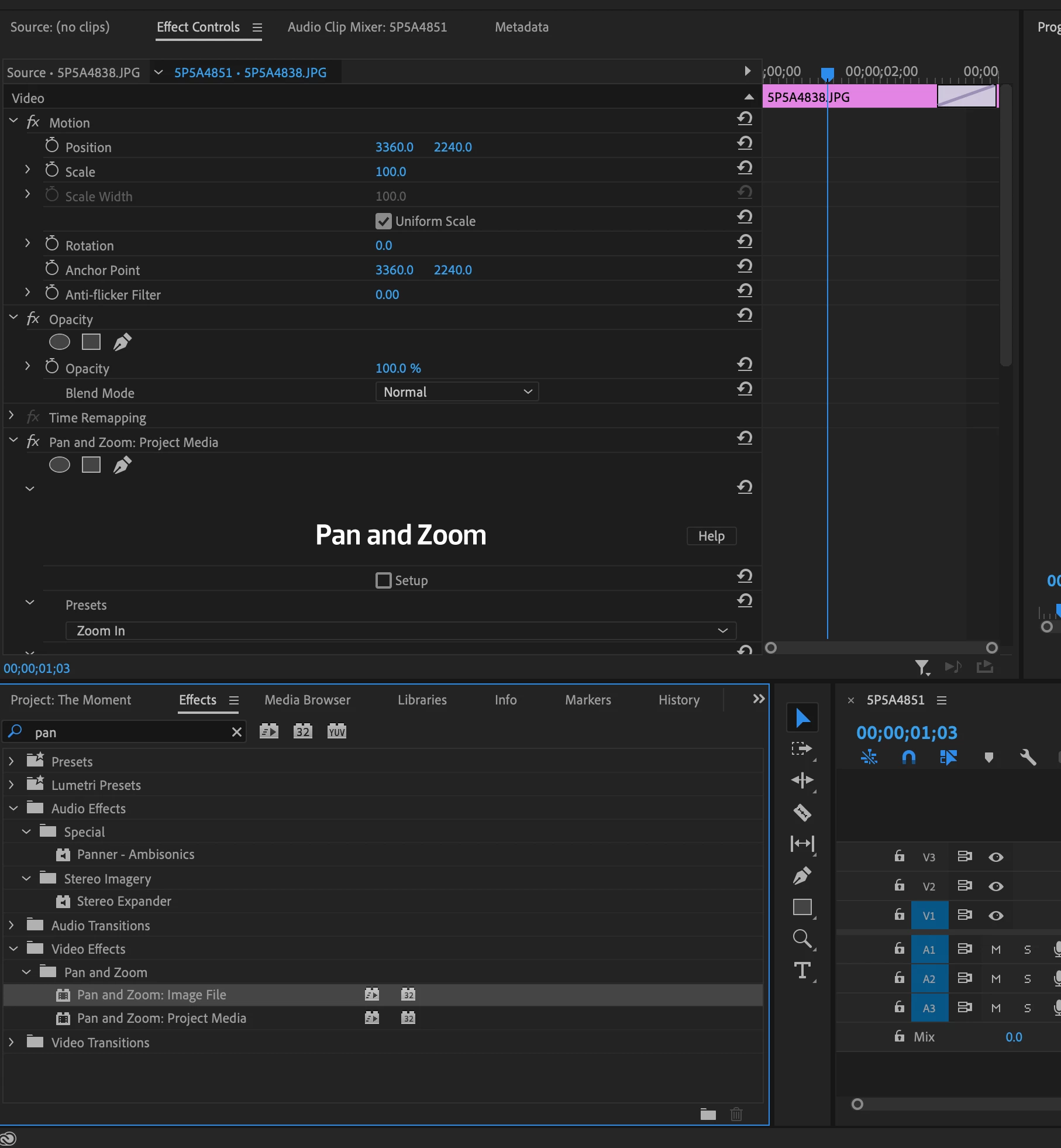
Task: Select the Type tool
Action: click(x=802, y=971)
